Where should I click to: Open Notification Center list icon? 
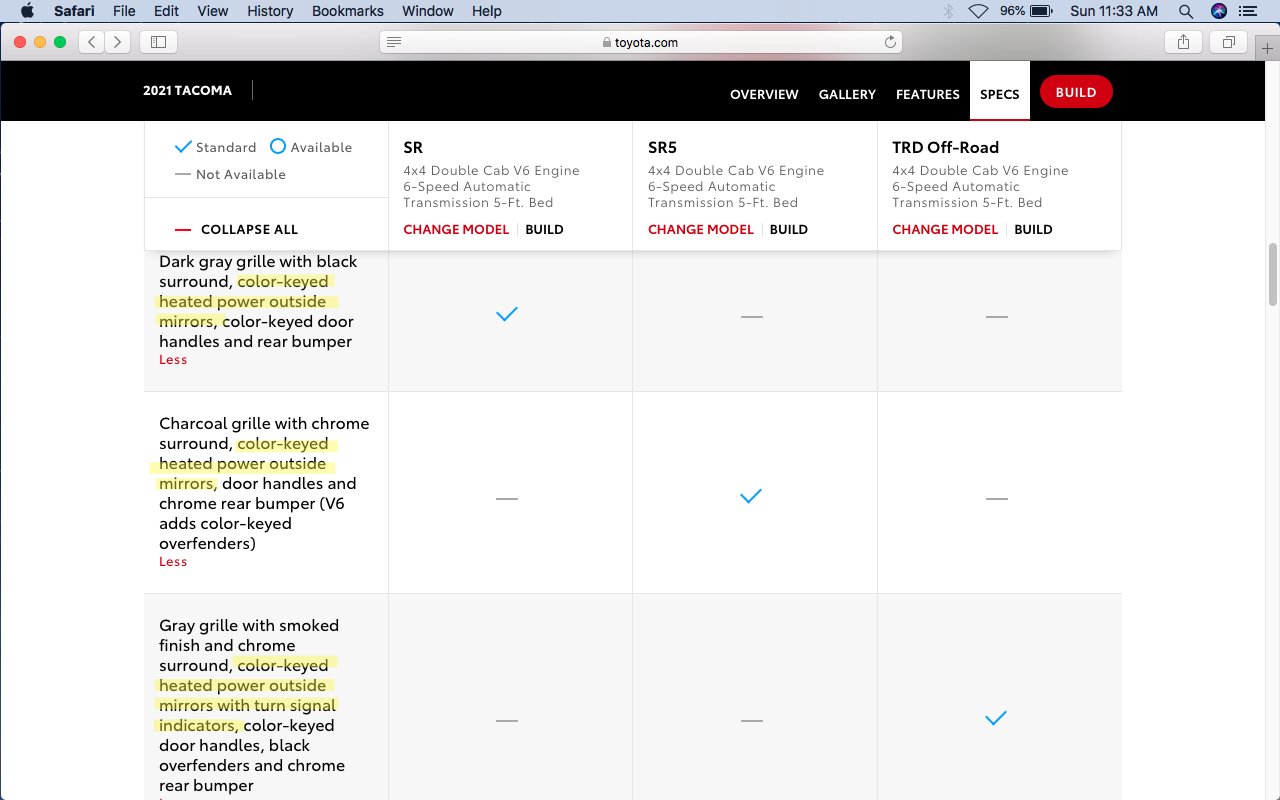pyautogui.click(x=1247, y=11)
